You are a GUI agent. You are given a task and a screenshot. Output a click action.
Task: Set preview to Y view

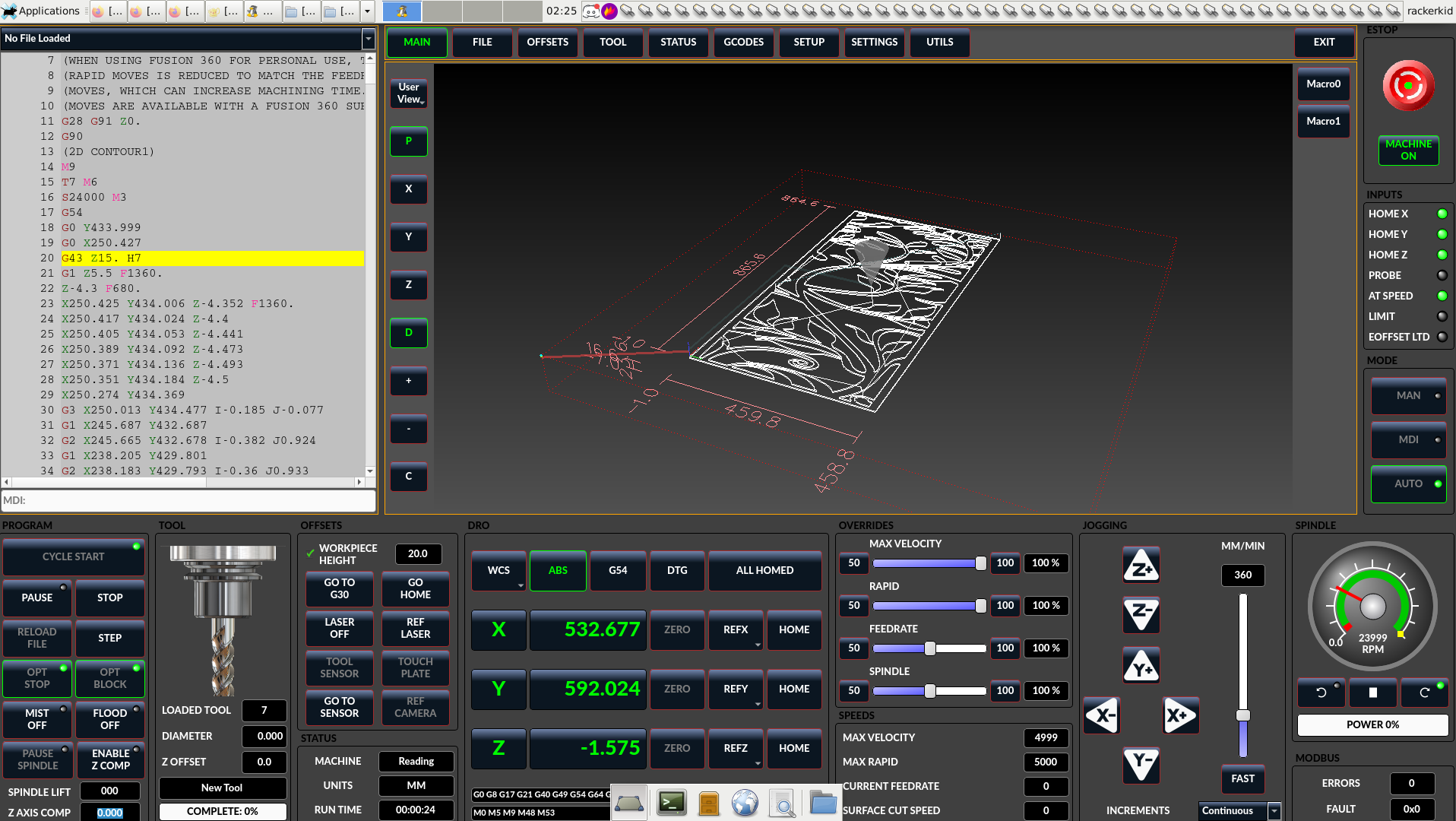[409, 237]
